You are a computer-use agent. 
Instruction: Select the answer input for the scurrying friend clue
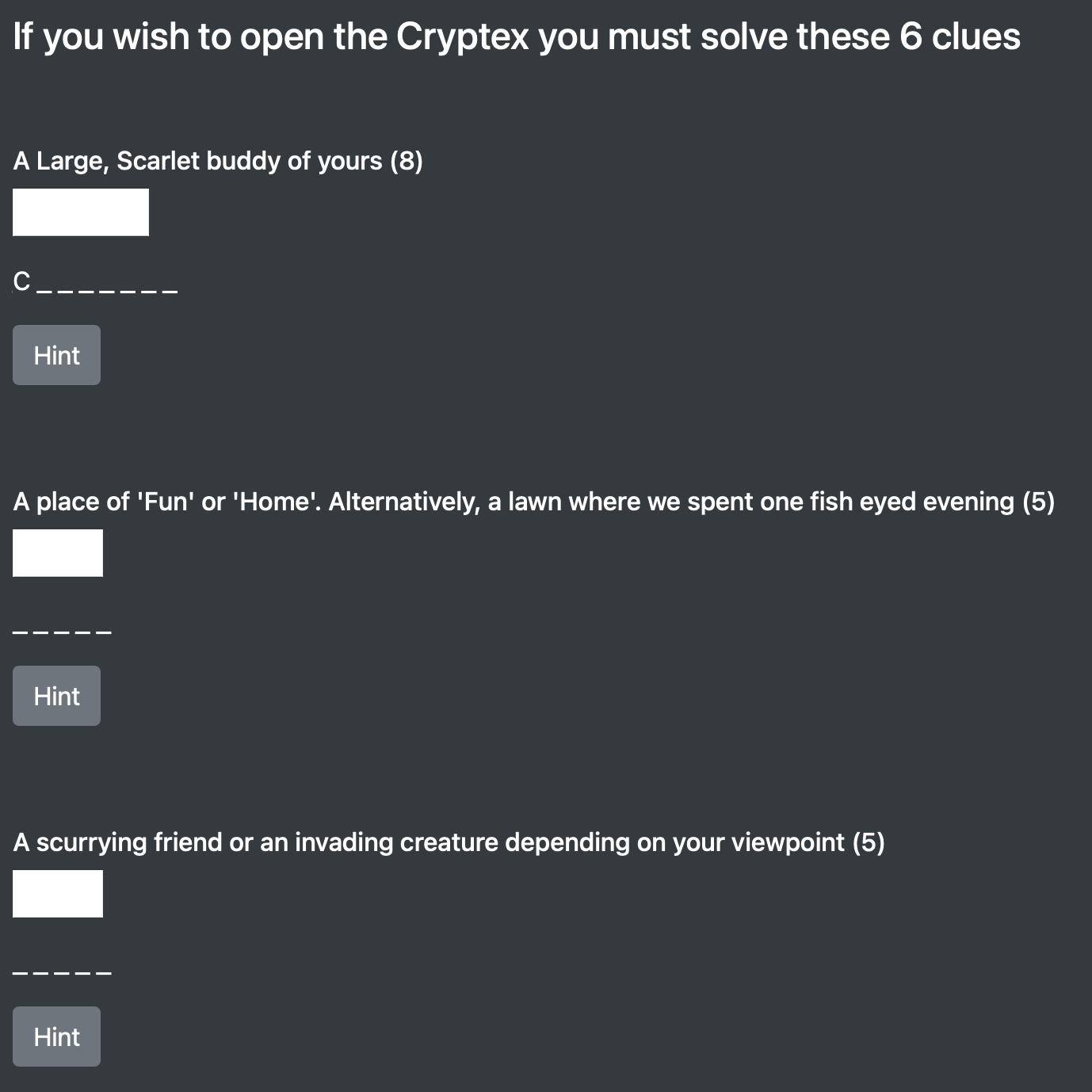tap(58, 894)
